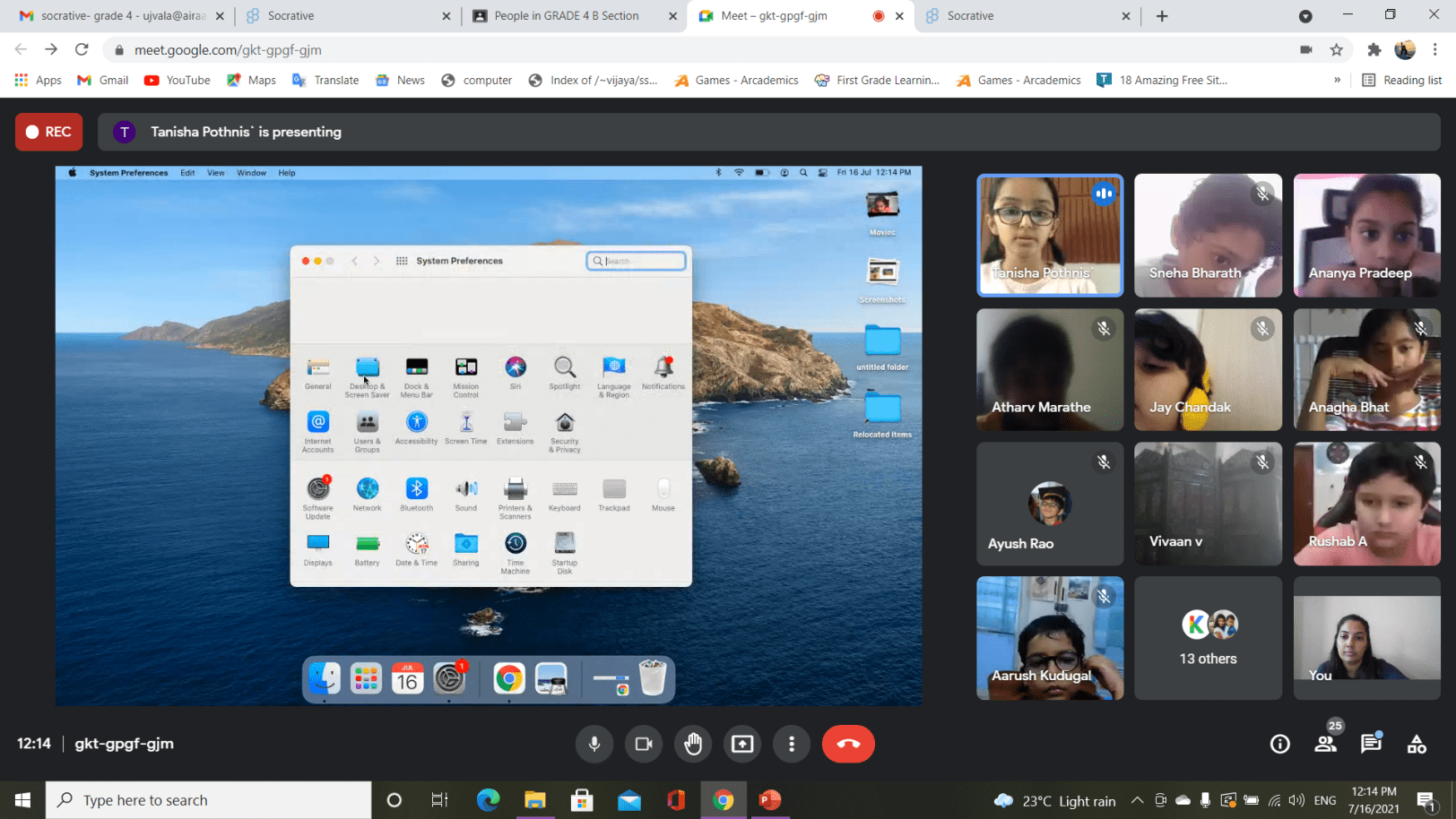
Task: Select the 13 others participant tile
Action: [1208, 638]
